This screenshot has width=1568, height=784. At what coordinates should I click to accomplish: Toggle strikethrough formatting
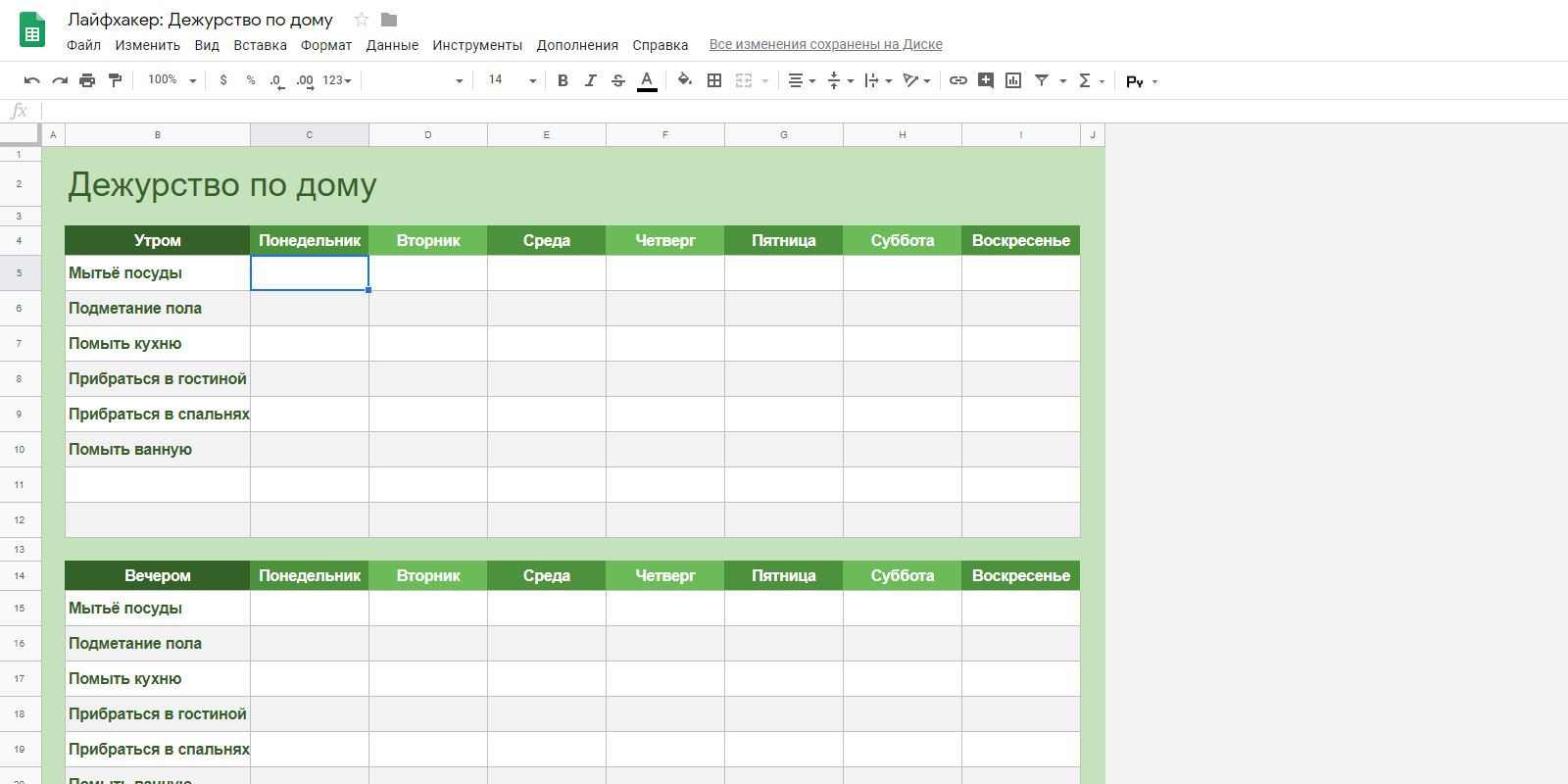pyautogui.click(x=617, y=80)
